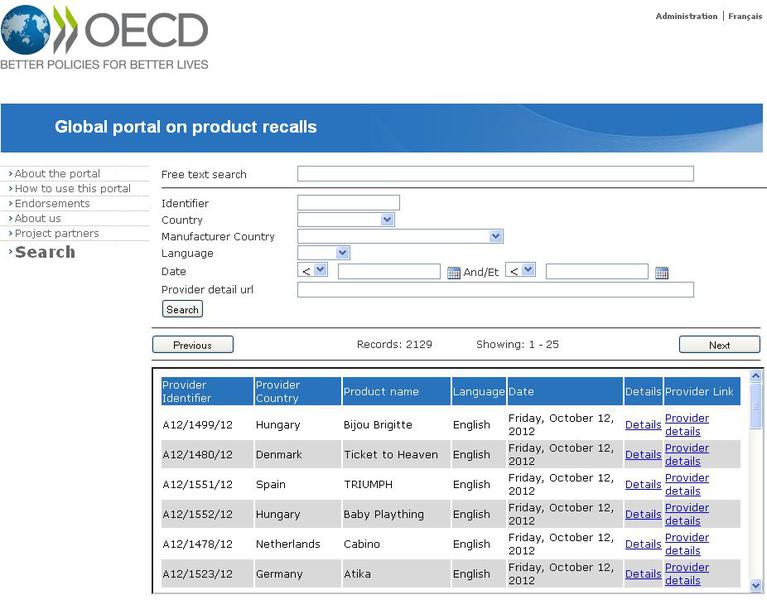
Task: Click the Product name column header
Action: coord(396,391)
